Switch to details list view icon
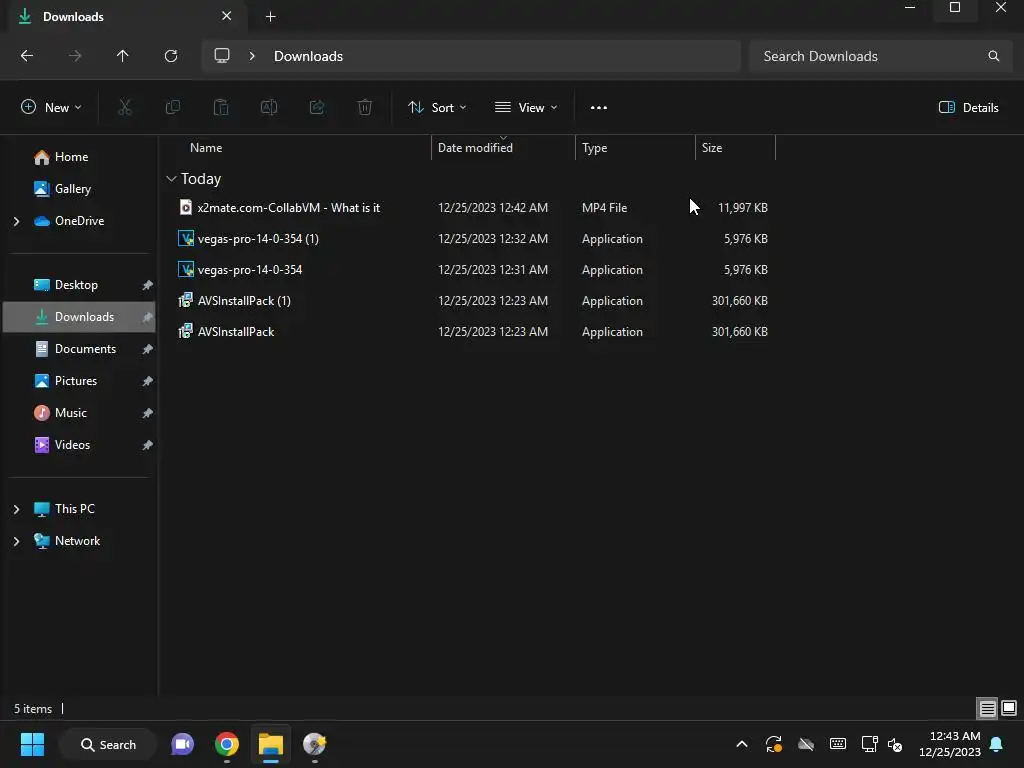Viewport: 1024px width, 768px height. pyautogui.click(x=987, y=708)
